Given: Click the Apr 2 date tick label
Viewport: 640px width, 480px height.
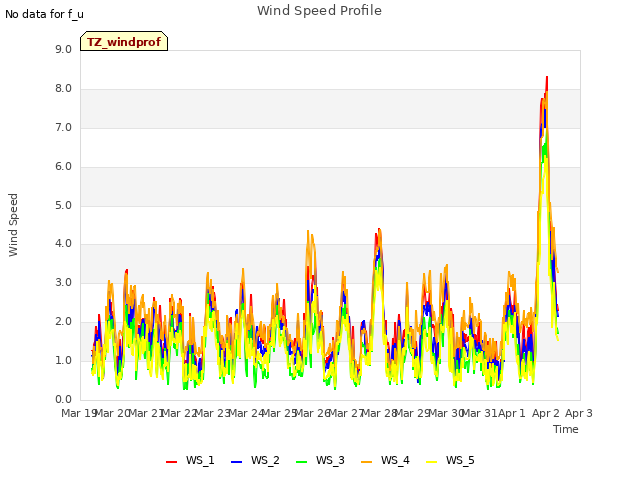Looking at the screenshot, I should (x=546, y=413).
